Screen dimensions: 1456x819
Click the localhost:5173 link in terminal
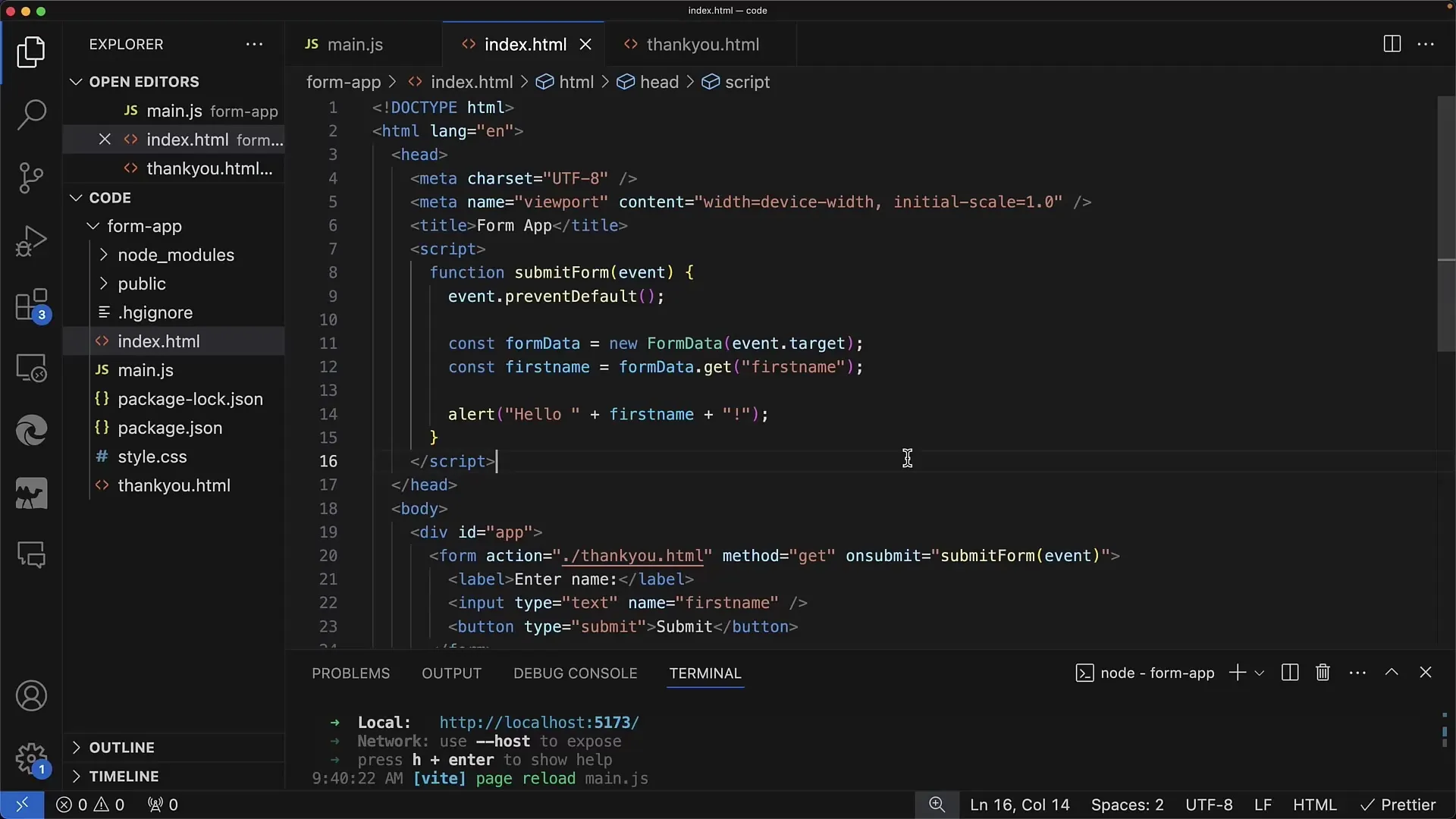pos(538,722)
